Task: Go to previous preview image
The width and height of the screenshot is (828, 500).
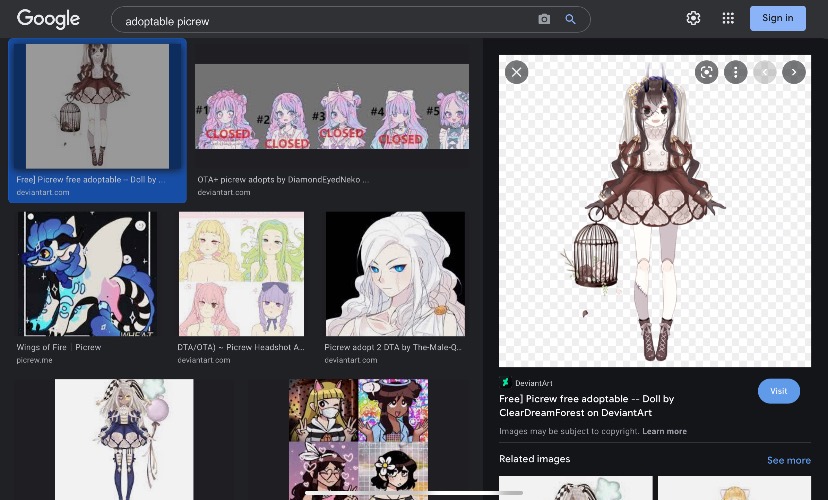Action: (x=765, y=72)
